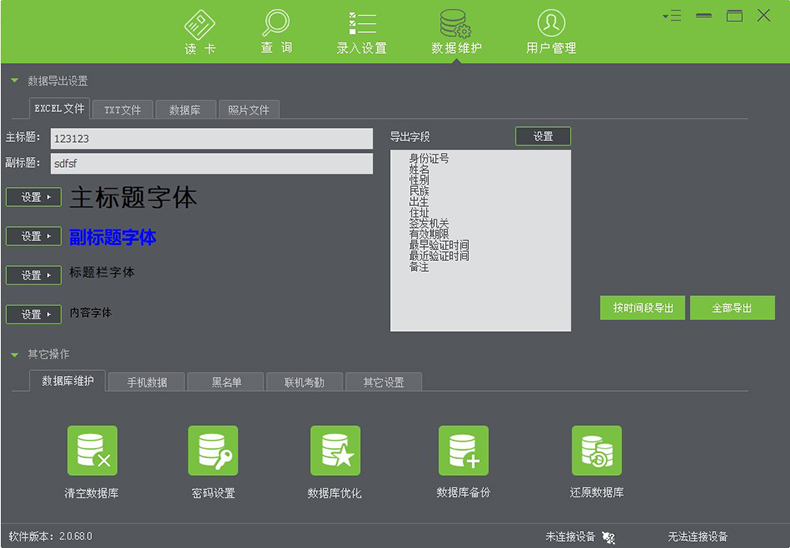Open the 录入设置 entry settings
The width and height of the screenshot is (790, 548).
point(361,30)
